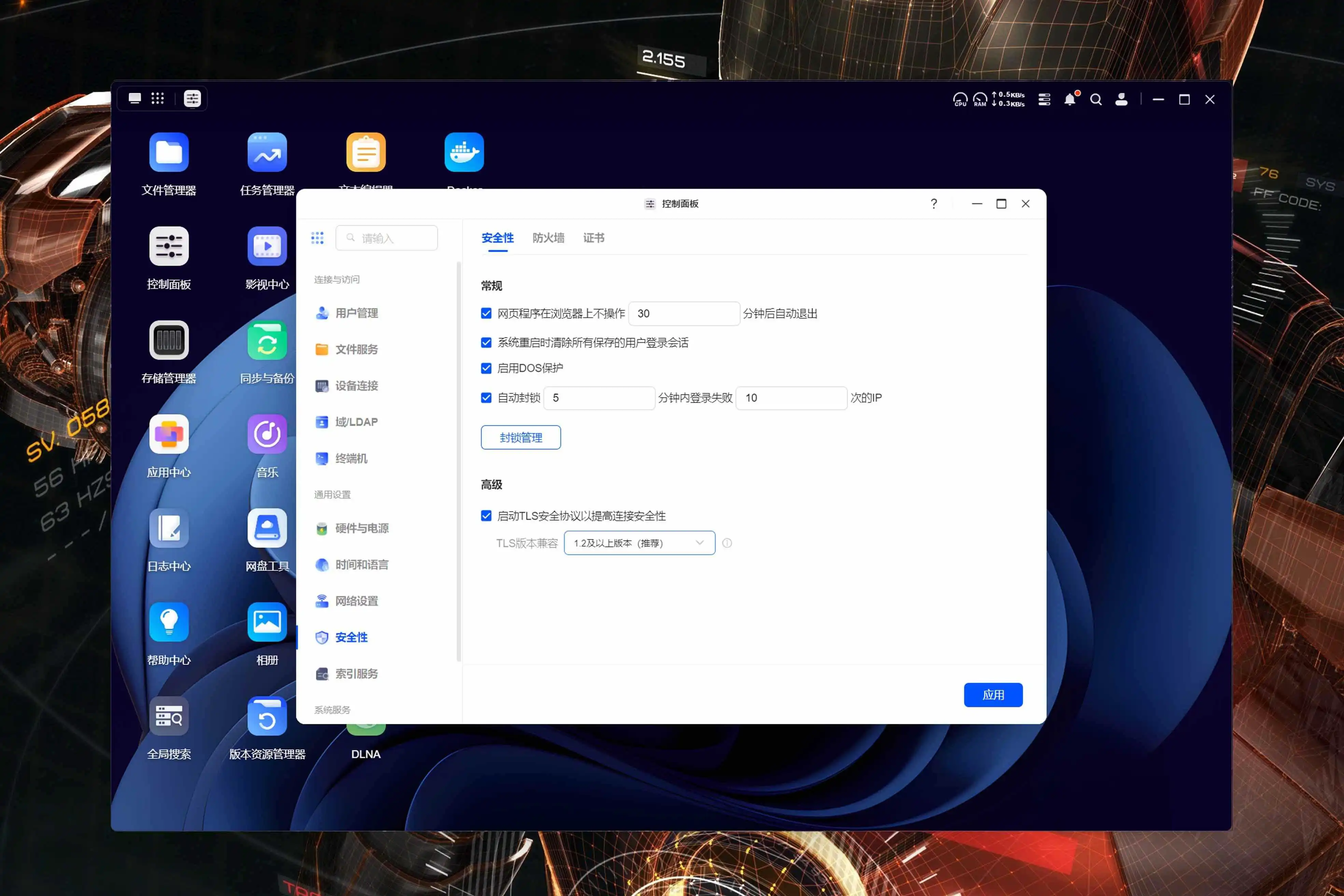Uncheck auto-logout 网页程序在浏览器上不操作 checkbox
The width and height of the screenshot is (1344, 896).
click(x=486, y=313)
